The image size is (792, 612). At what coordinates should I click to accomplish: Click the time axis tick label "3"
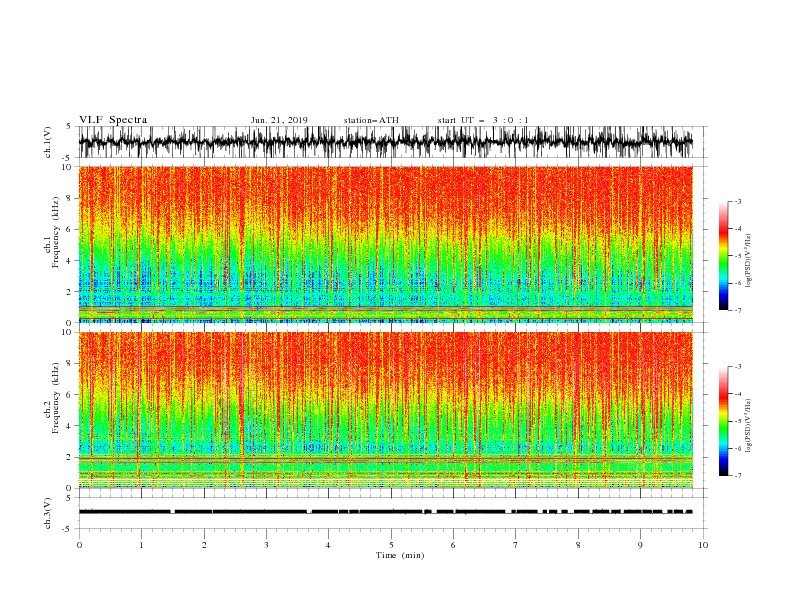[x=266, y=545]
